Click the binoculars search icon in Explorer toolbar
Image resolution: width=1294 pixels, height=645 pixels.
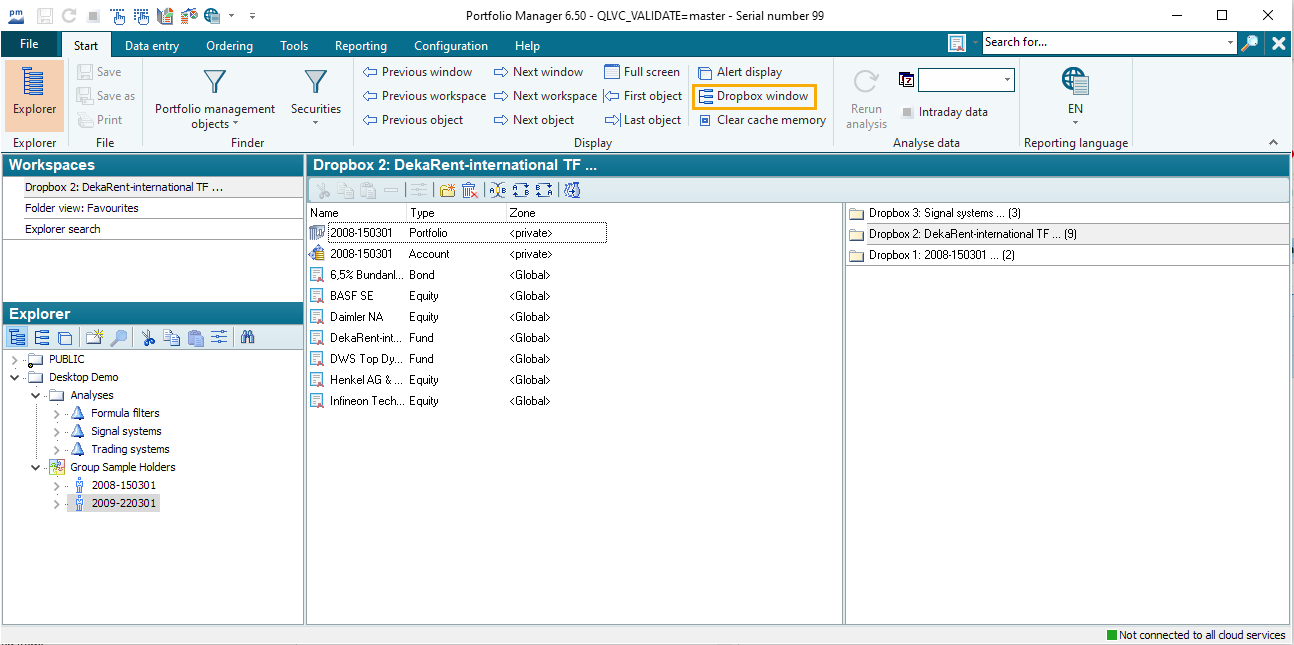tap(247, 338)
